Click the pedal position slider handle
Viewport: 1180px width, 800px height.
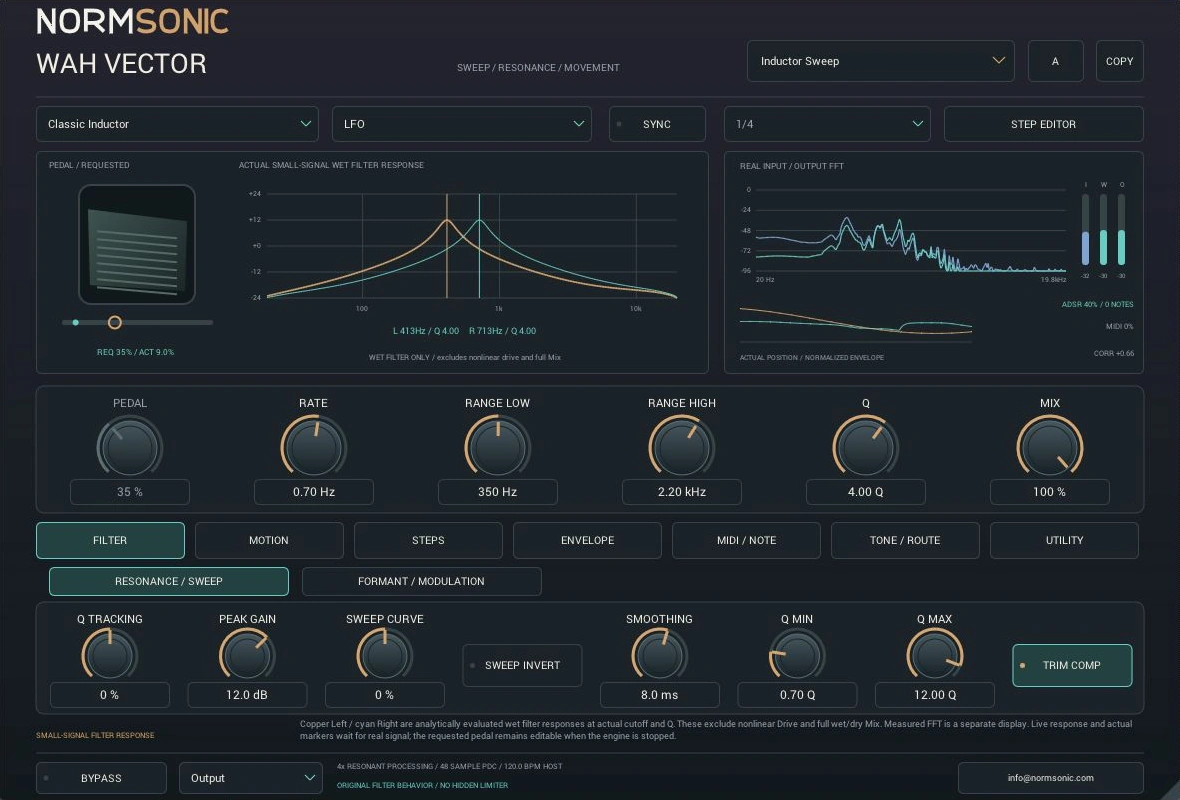114,322
